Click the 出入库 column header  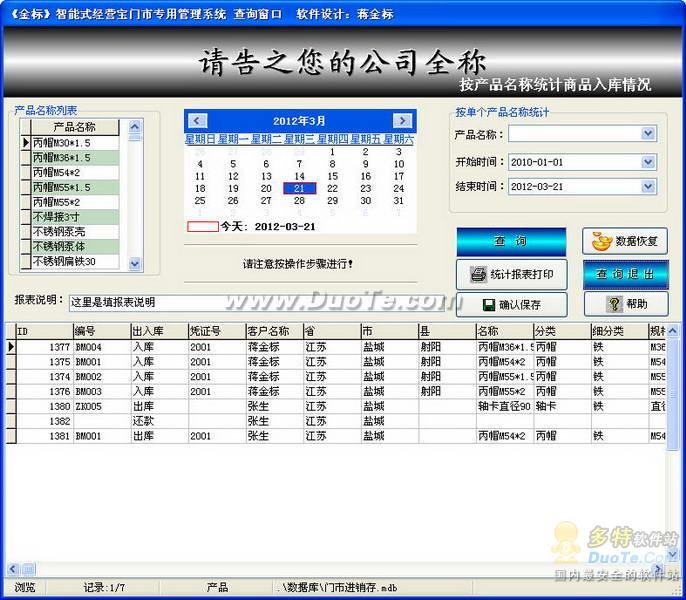click(x=160, y=332)
